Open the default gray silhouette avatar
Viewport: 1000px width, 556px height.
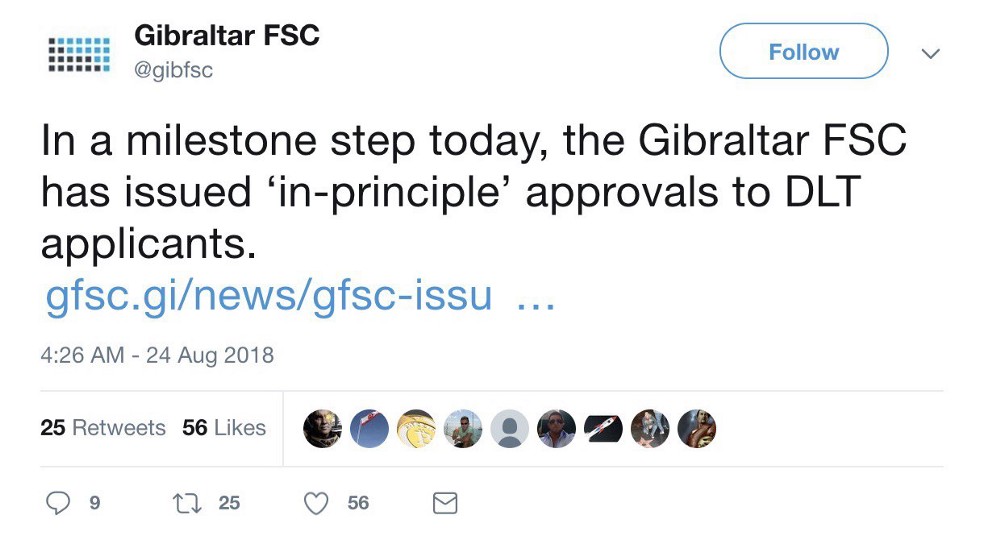[509, 428]
